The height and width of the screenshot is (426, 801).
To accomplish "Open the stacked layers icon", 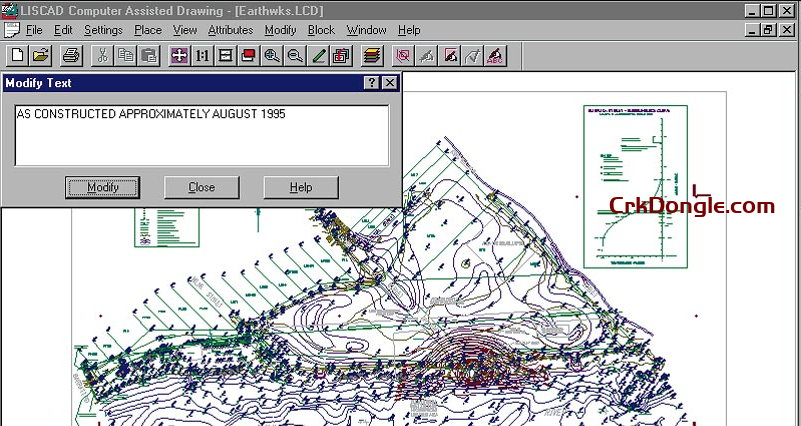I will (x=372, y=54).
